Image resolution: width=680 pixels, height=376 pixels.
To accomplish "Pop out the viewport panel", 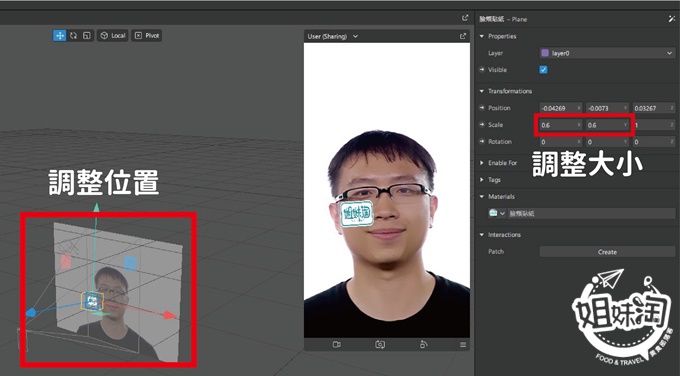I will [465, 18].
